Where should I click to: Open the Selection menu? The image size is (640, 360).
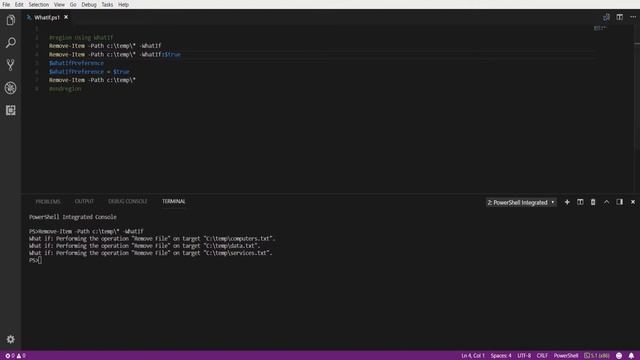39,4
